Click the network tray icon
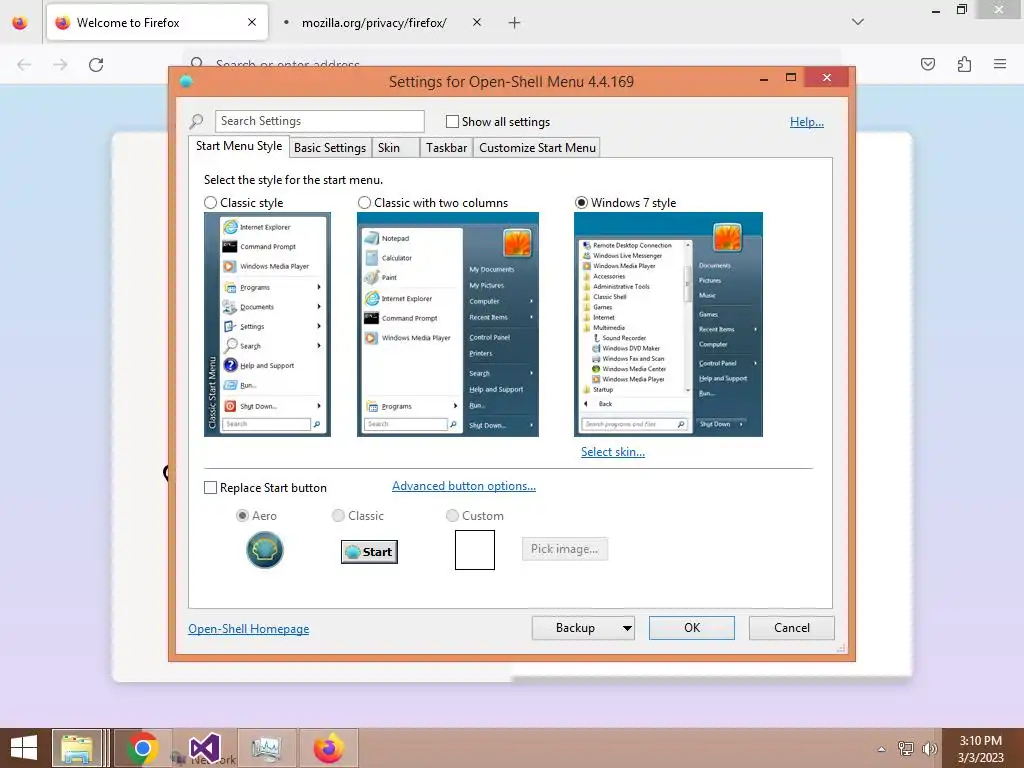 (906, 749)
